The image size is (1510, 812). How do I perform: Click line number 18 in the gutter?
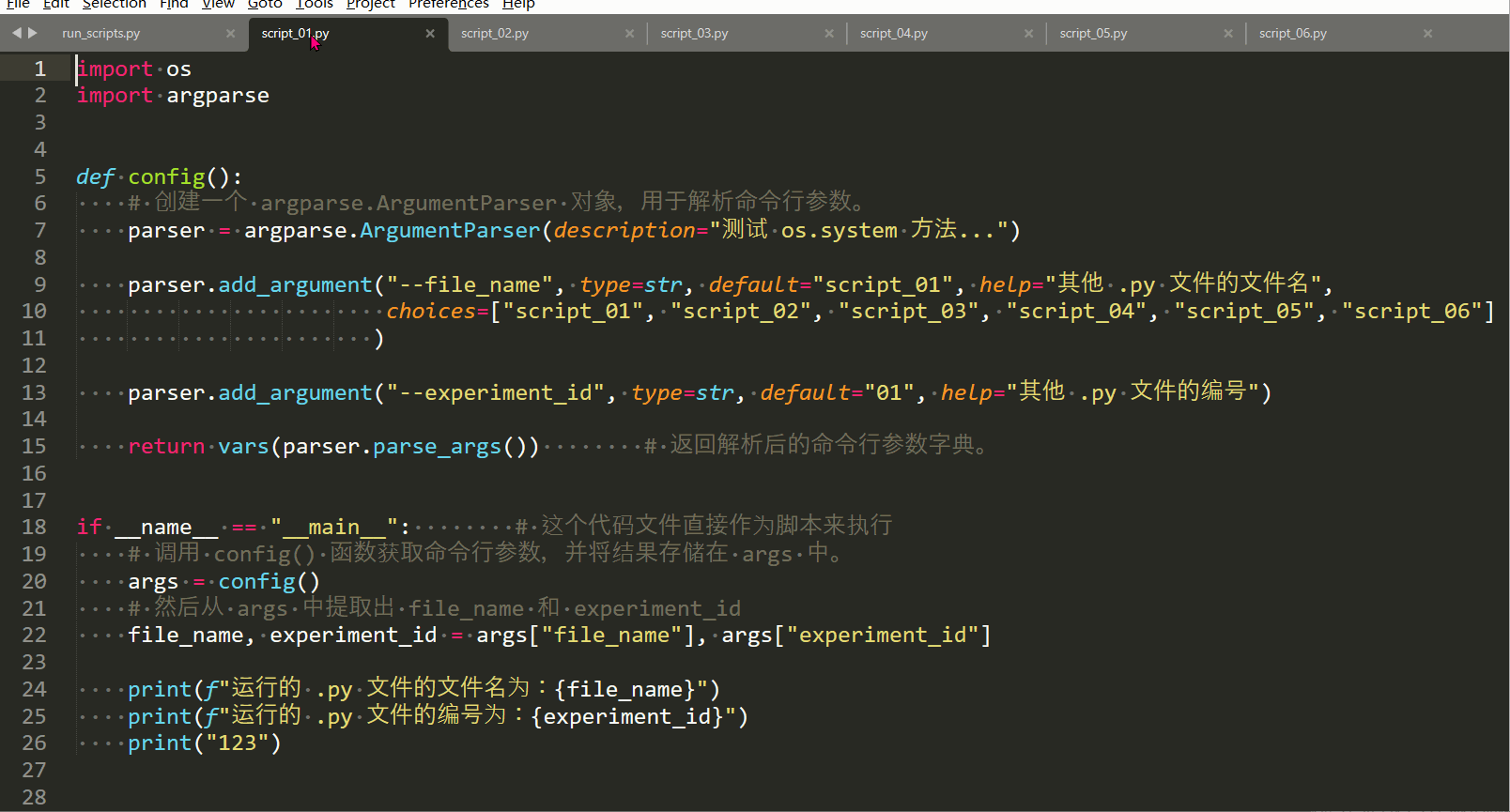coord(34,527)
